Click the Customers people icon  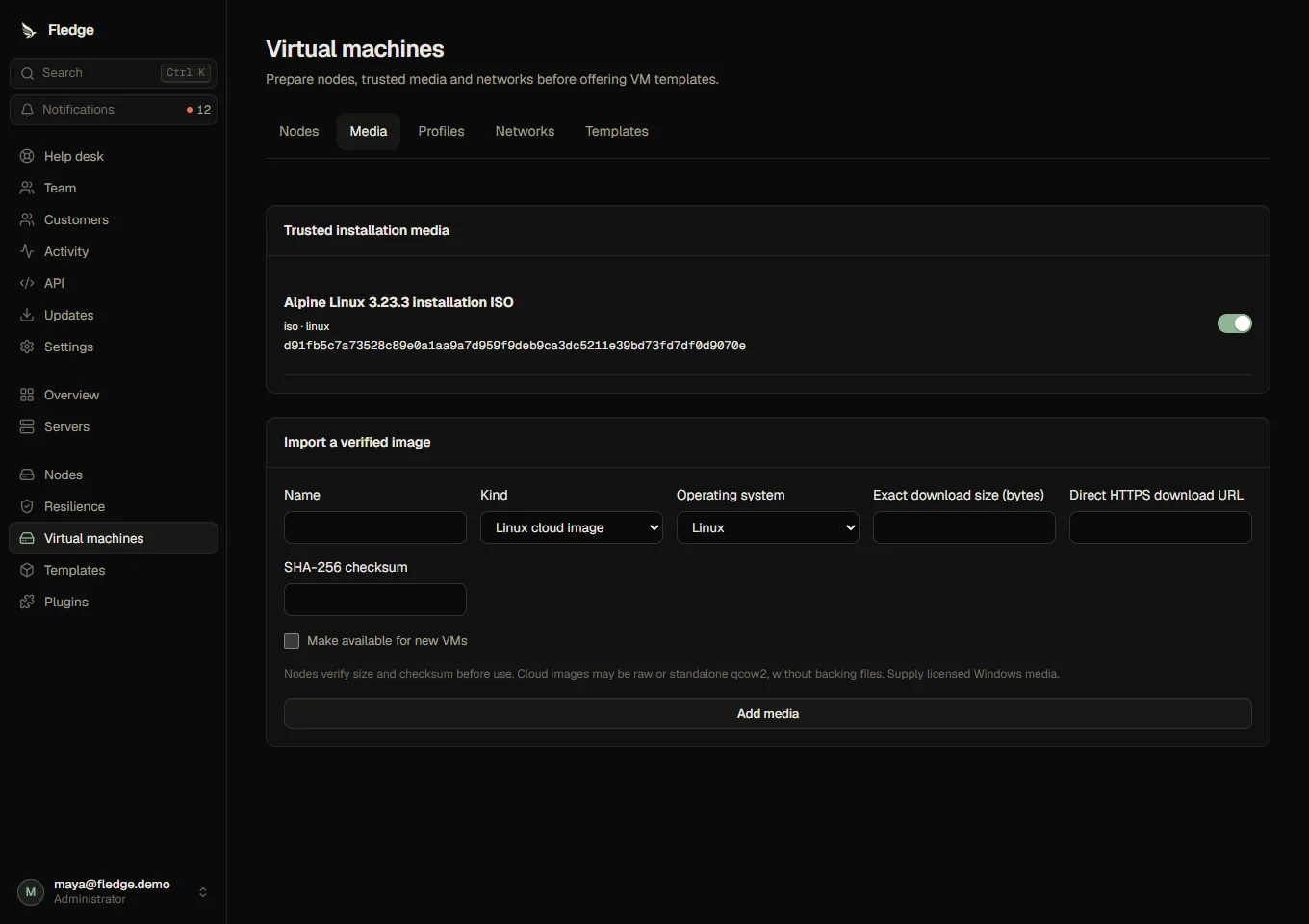coord(27,219)
